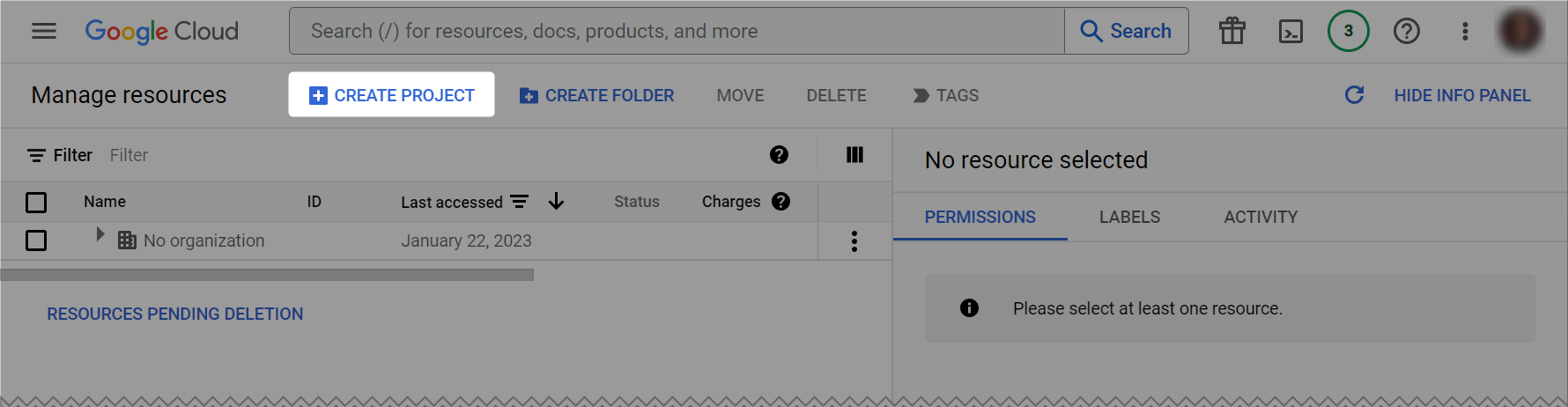Check the No organization row checkbox
The height and width of the screenshot is (407, 1568).
(x=36, y=240)
